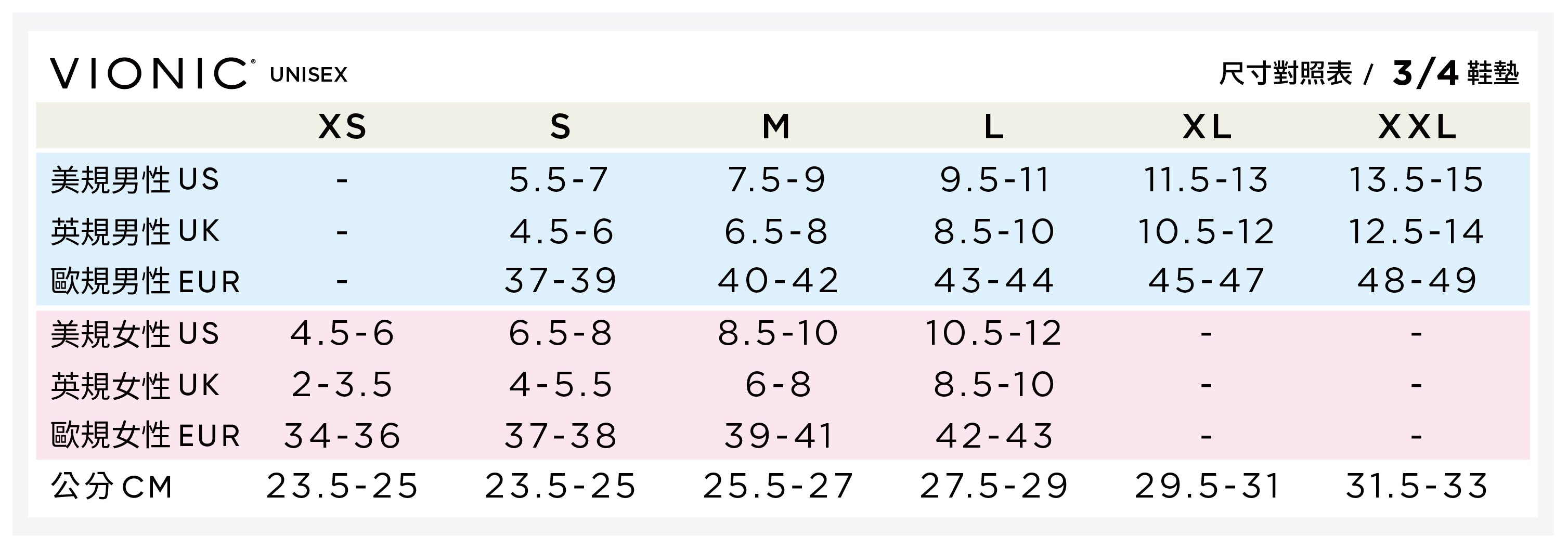Select the L size column header
Screen dimensions: 1568x549
[x=994, y=127]
